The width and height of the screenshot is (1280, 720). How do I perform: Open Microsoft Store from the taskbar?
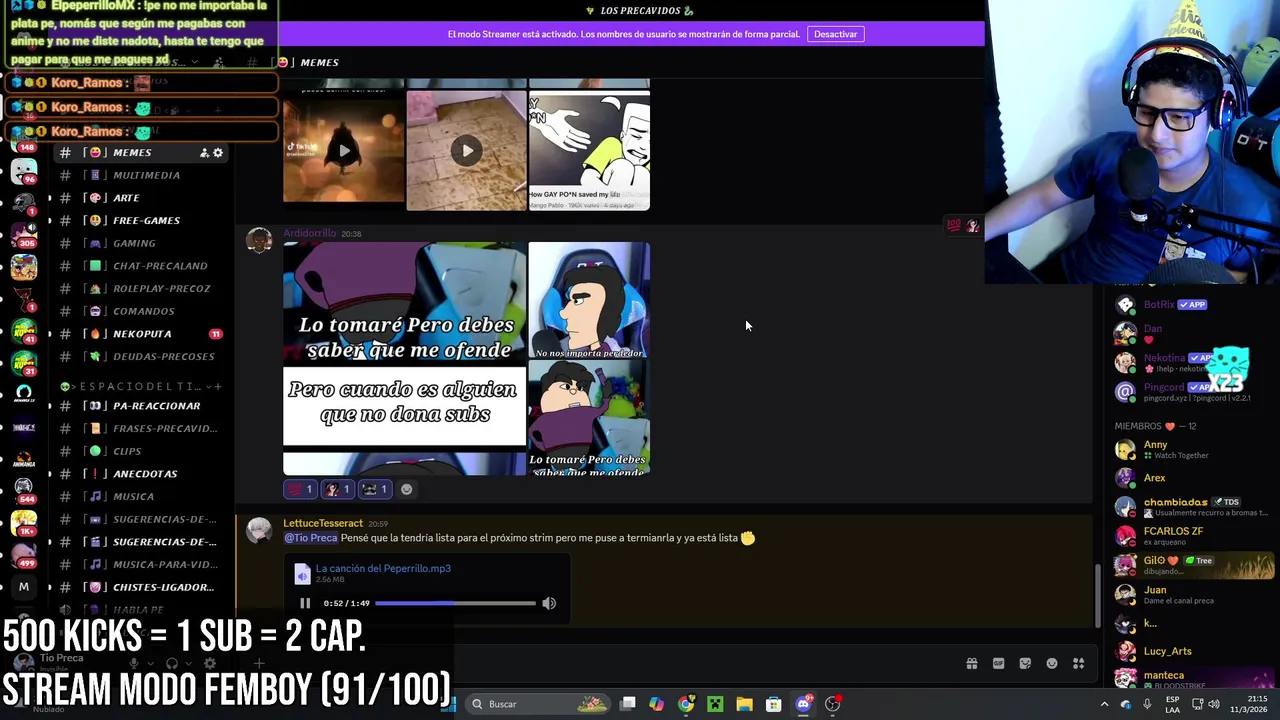coord(773,704)
